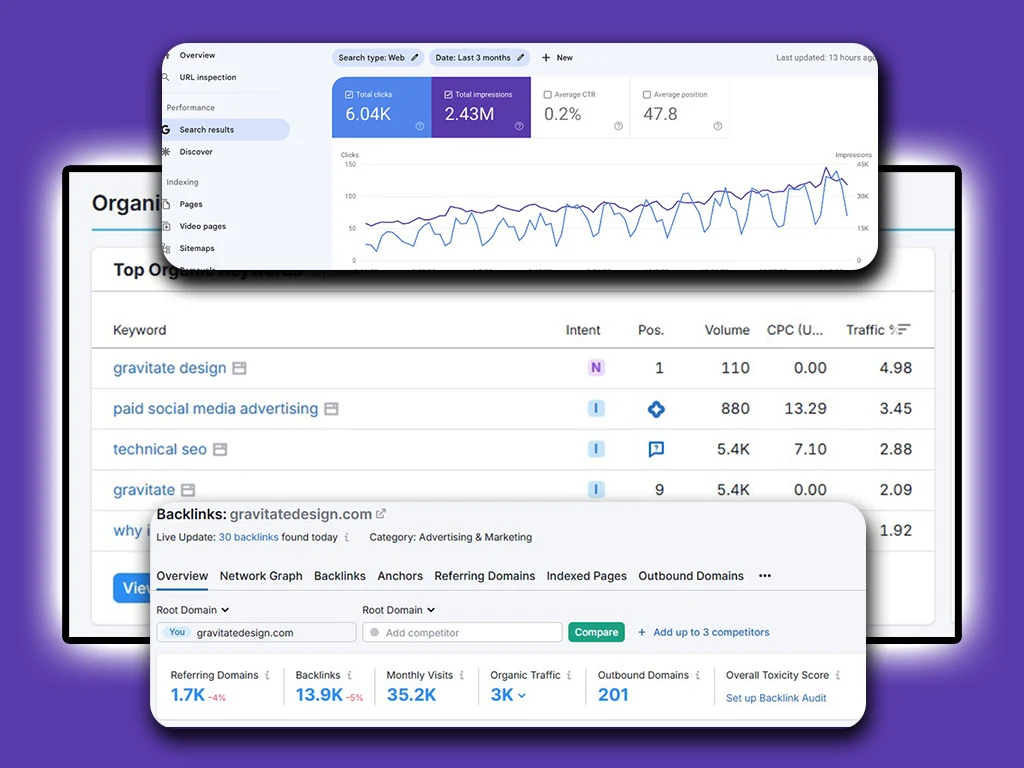Click the edit pencil on Search type filter
Viewport: 1024px width, 768px height.
[415, 58]
